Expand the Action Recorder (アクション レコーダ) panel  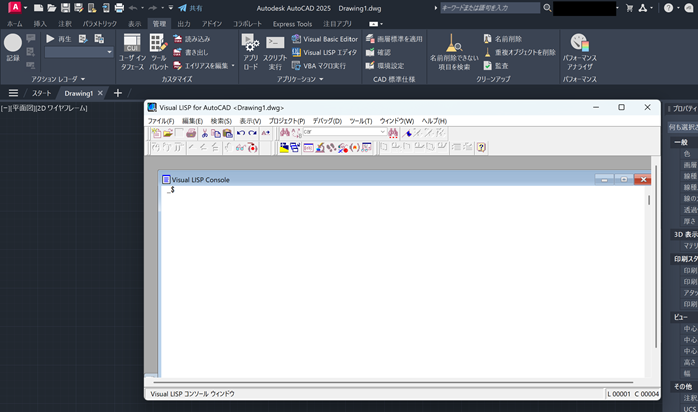[x=57, y=78]
